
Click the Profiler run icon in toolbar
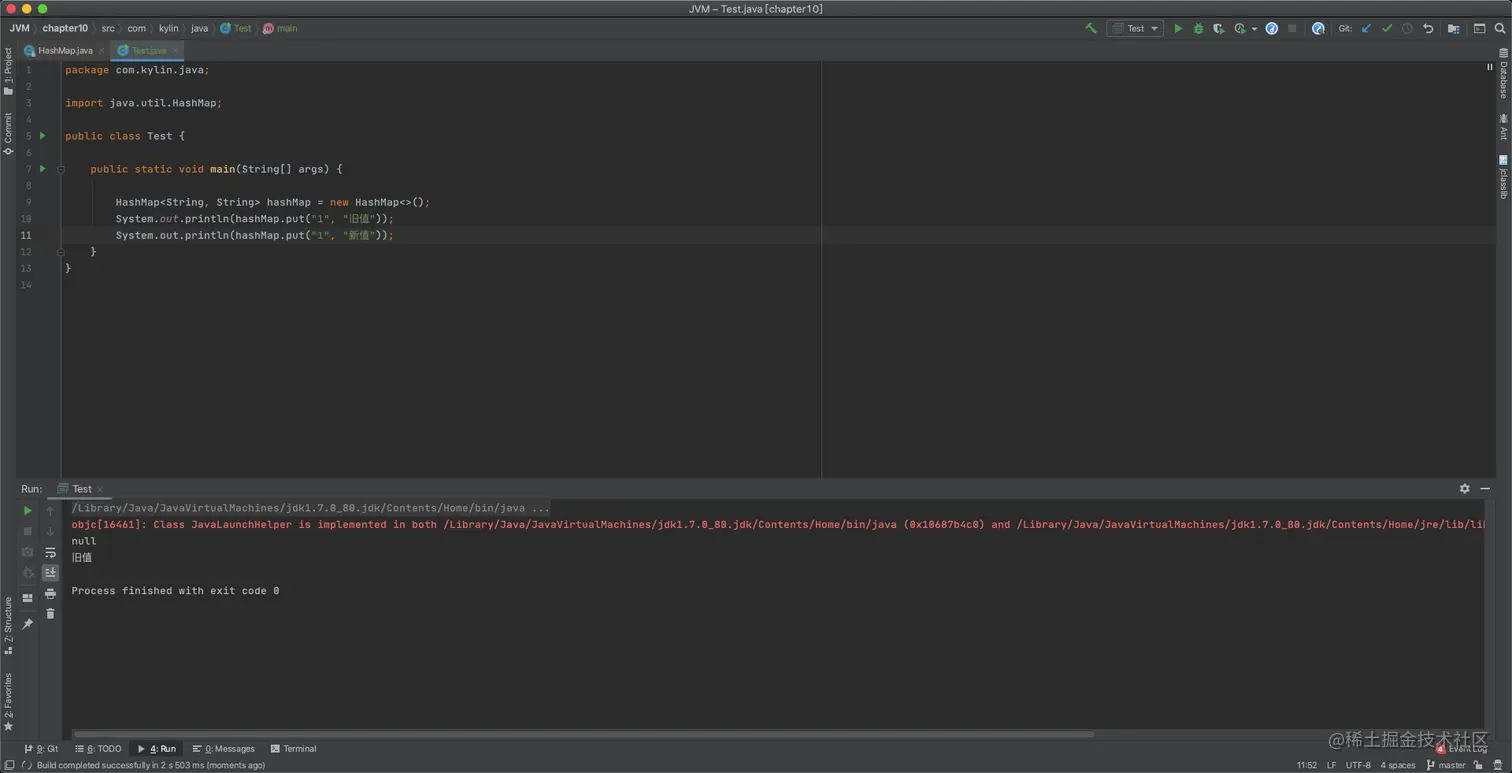[1240, 28]
